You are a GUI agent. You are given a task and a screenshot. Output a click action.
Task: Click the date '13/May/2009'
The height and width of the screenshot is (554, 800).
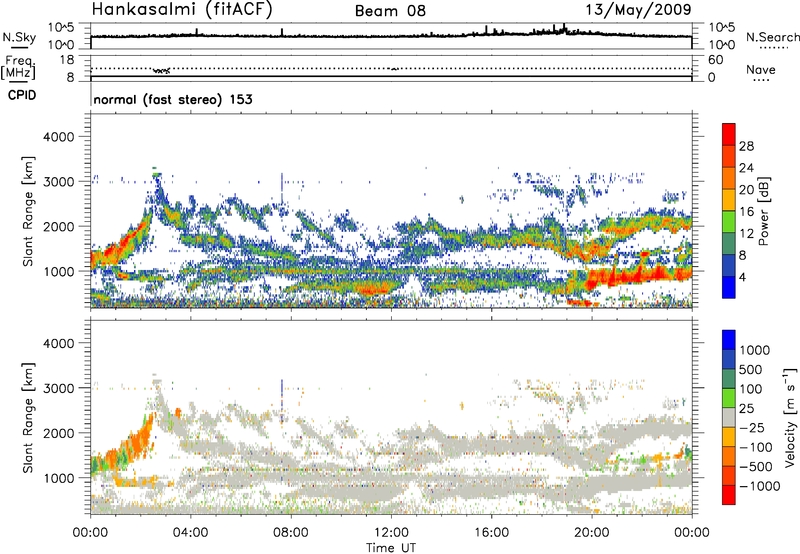638,10
